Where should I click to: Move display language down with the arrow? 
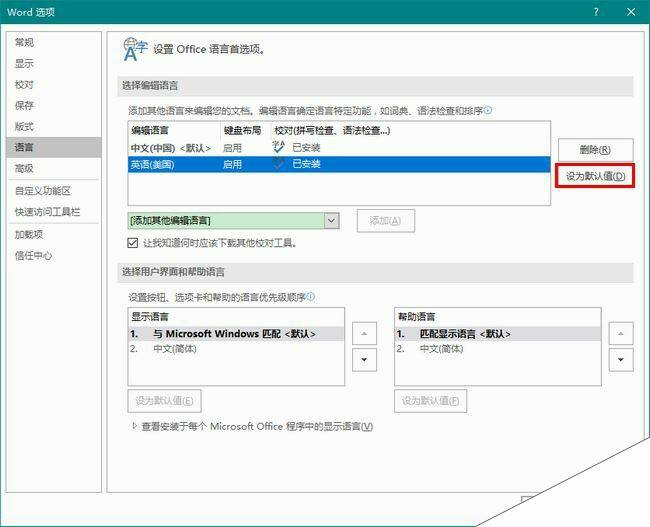pos(364,359)
